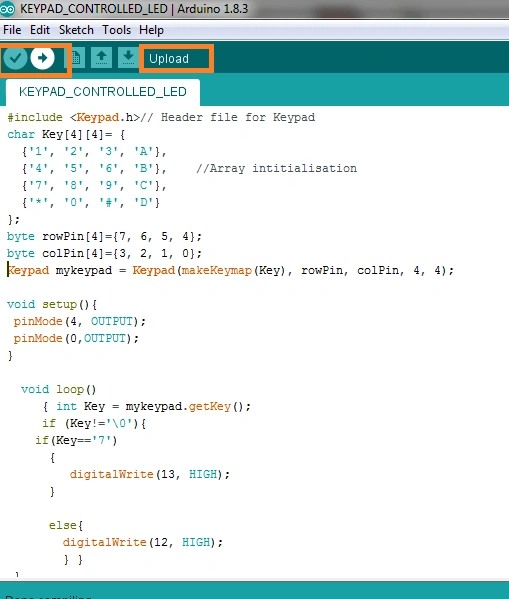Click the 'pinMode(0,OUTPUT);' line
This screenshot has width=509, height=599.
click(76, 338)
